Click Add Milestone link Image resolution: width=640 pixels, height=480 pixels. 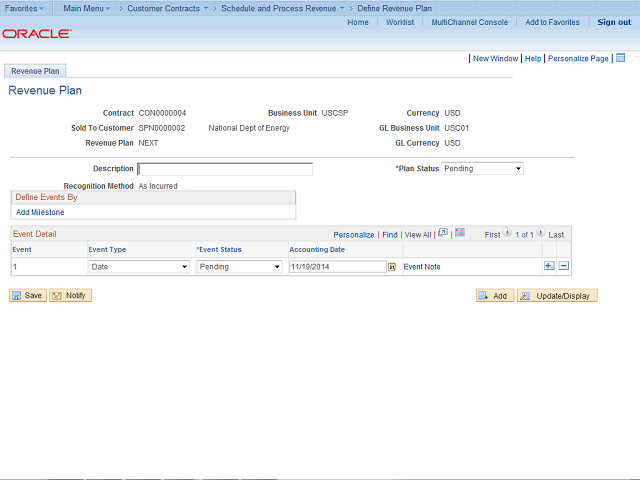40,212
